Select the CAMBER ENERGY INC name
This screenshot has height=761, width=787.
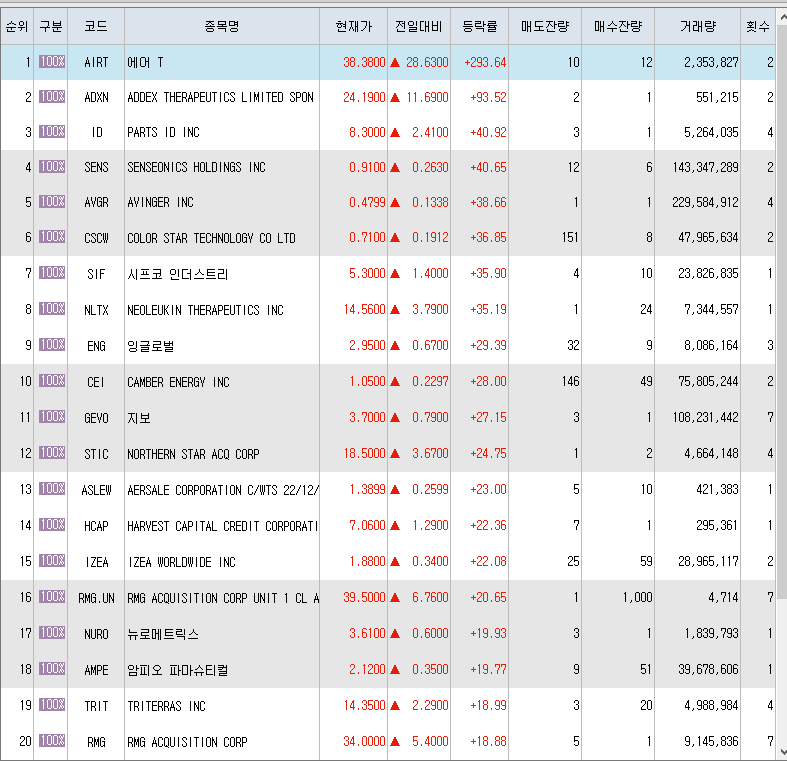(178, 383)
